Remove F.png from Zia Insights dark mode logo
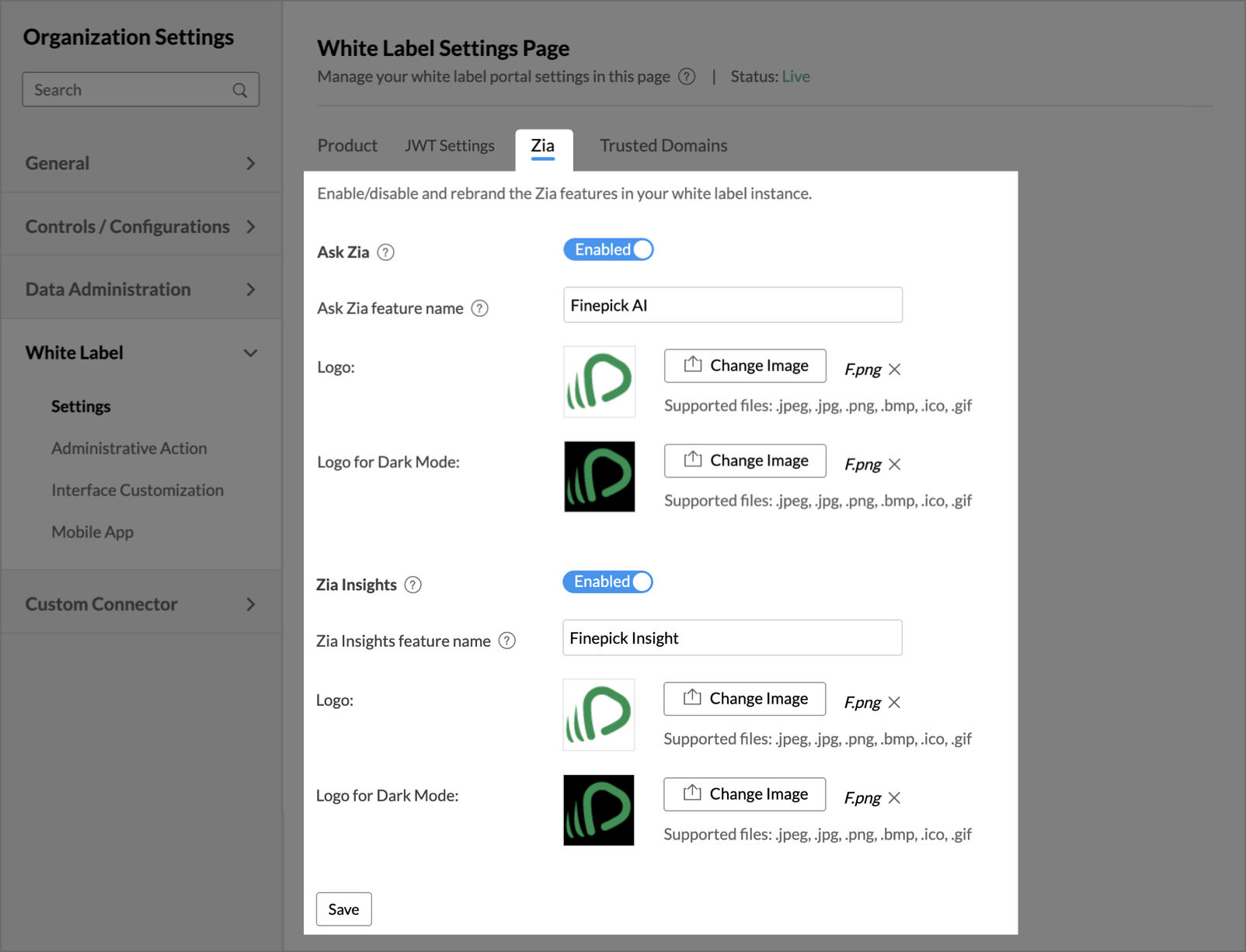1246x952 pixels. (894, 798)
